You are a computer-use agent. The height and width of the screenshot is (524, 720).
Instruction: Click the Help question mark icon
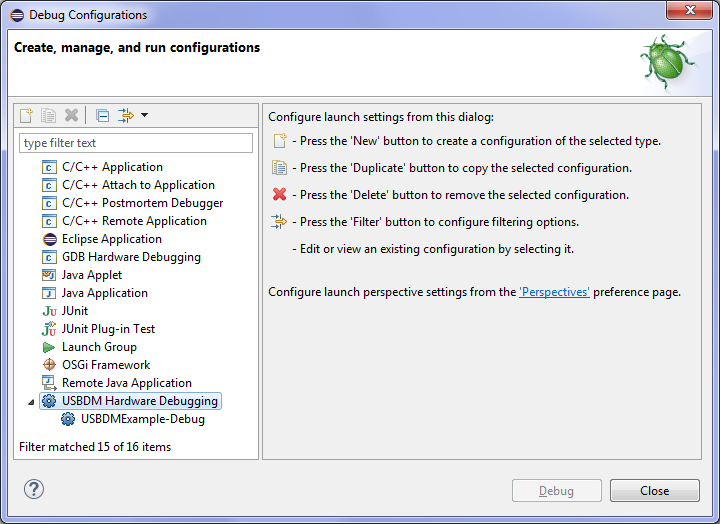coord(34,489)
